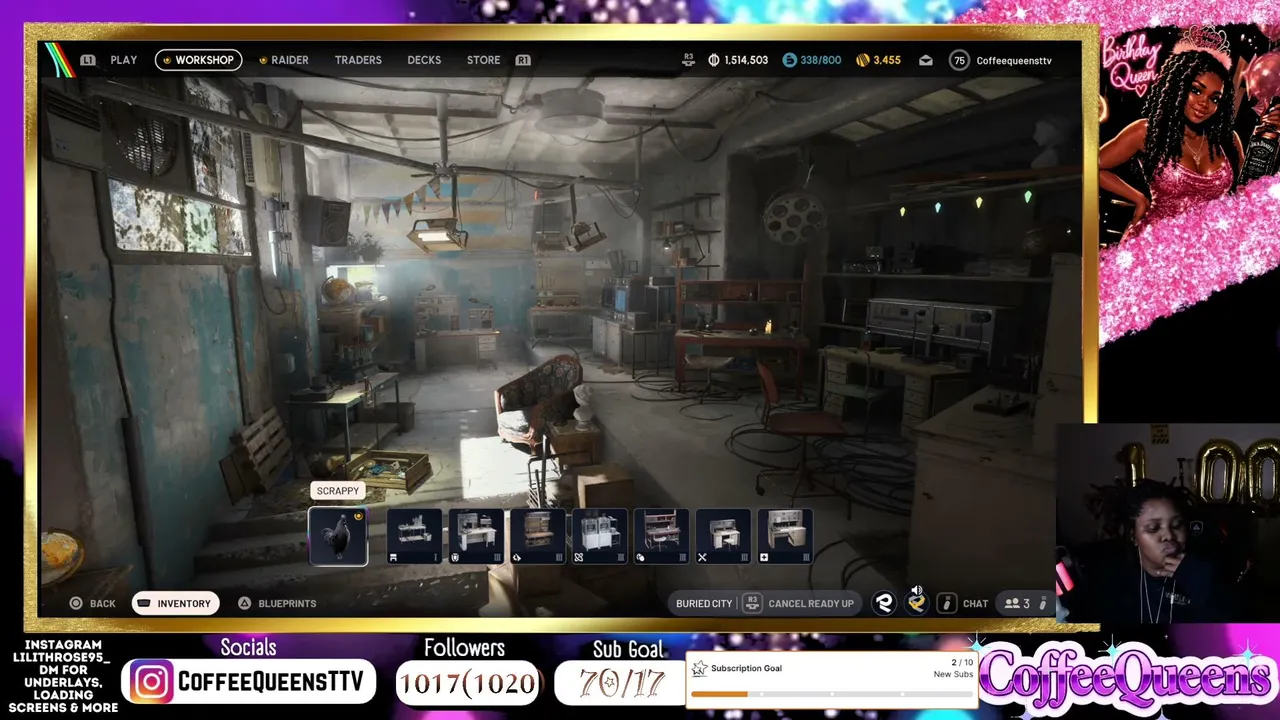Click the gold currency amount 3,455
The height and width of the screenshot is (720, 1280).
tap(879, 60)
